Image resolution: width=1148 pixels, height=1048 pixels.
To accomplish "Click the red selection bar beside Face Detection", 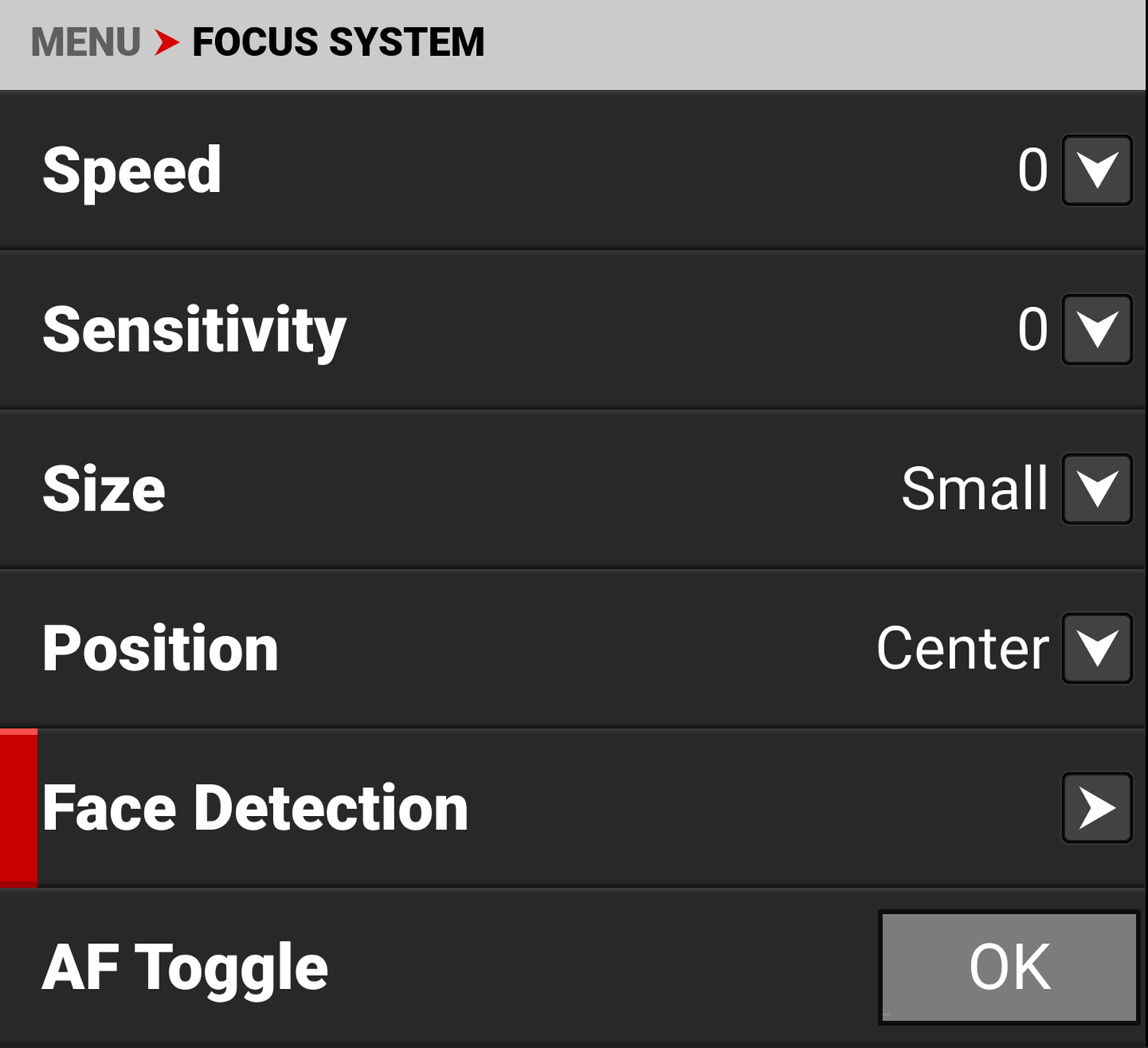I will (x=18, y=808).
